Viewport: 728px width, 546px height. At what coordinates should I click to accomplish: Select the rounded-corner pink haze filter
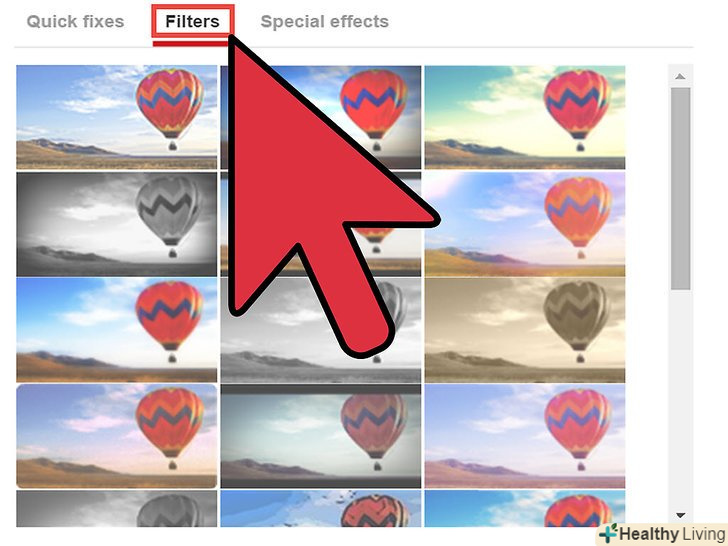117,436
